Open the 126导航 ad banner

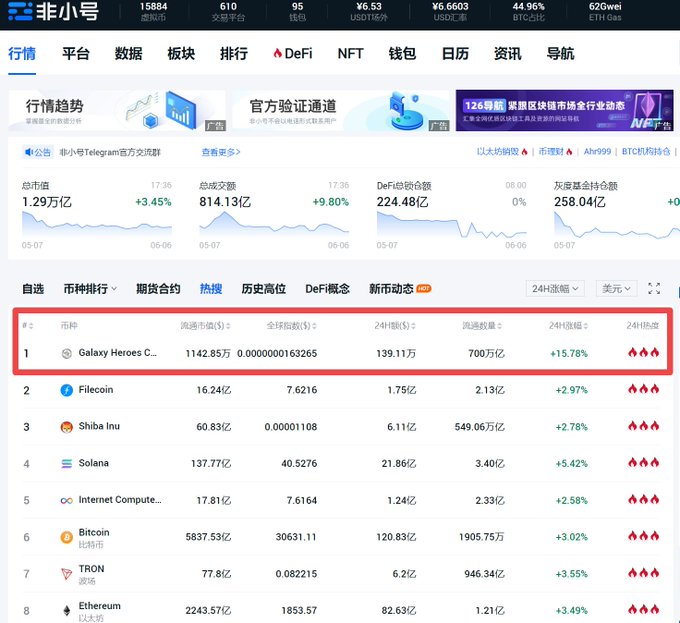point(564,111)
